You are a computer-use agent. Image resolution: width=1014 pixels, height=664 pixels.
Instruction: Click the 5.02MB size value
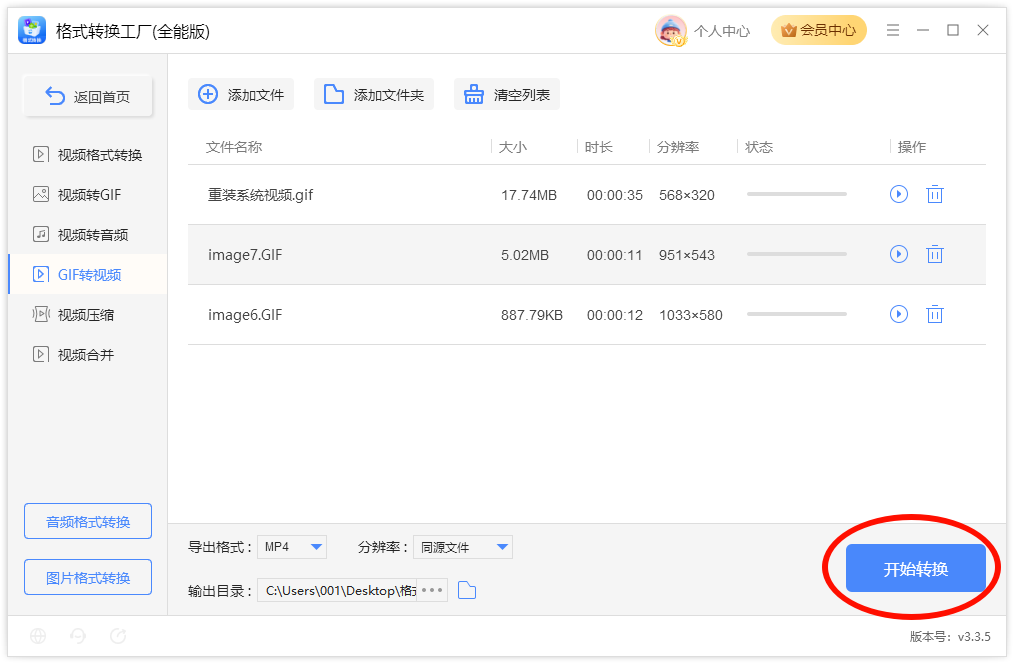point(524,255)
